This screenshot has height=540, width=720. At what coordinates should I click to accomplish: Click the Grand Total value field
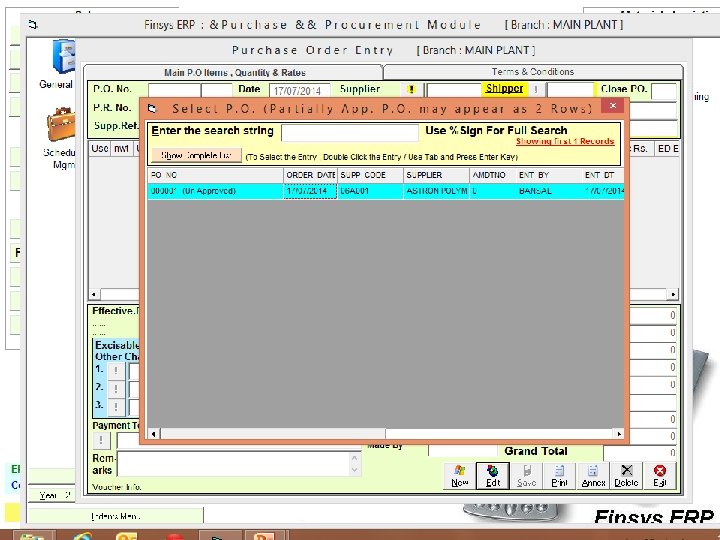(x=640, y=452)
